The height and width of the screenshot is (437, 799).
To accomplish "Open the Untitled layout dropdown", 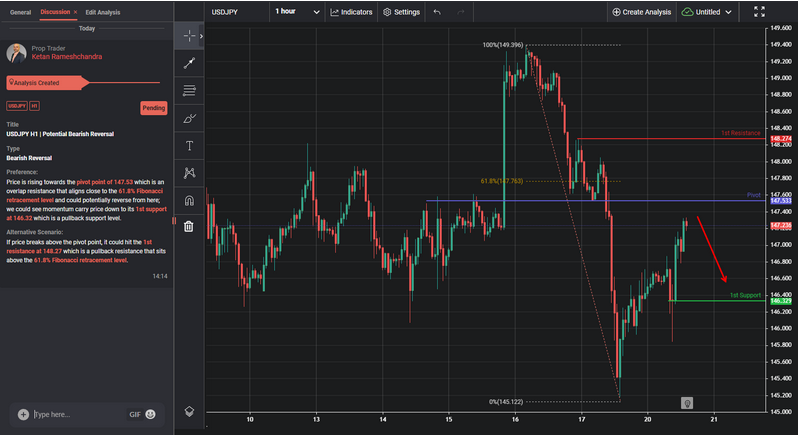I will coord(707,12).
